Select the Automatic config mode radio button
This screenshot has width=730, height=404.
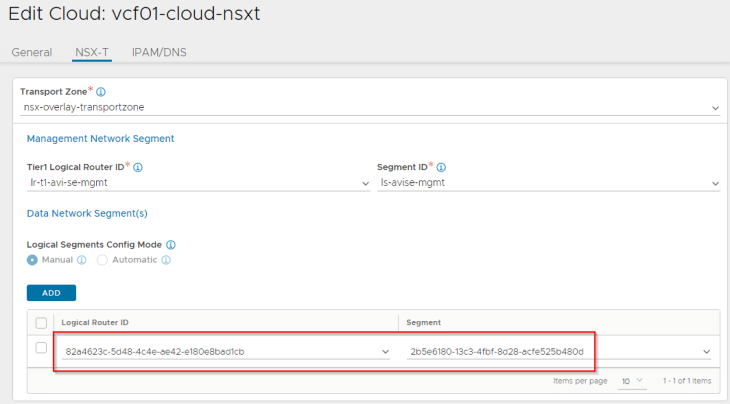[102, 260]
